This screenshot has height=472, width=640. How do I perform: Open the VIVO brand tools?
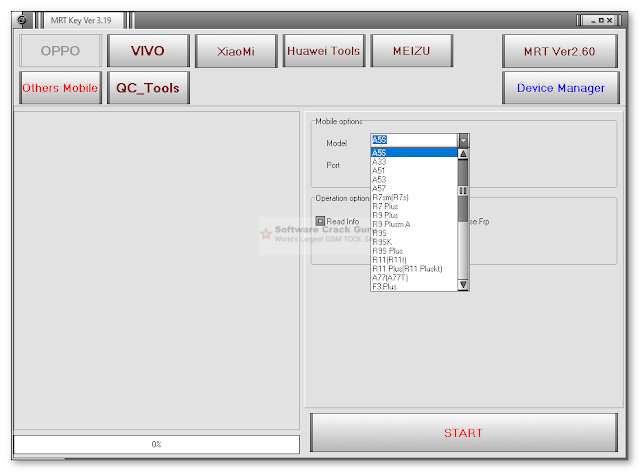click(148, 51)
